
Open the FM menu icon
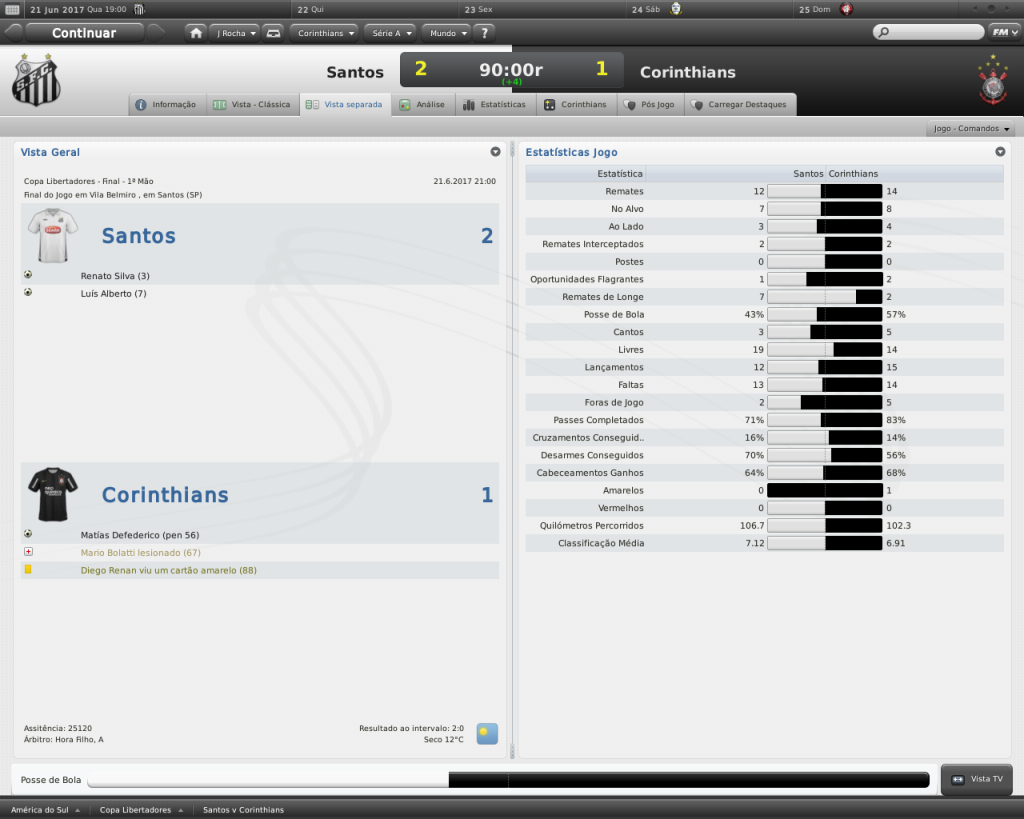pyautogui.click(x=1001, y=32)
